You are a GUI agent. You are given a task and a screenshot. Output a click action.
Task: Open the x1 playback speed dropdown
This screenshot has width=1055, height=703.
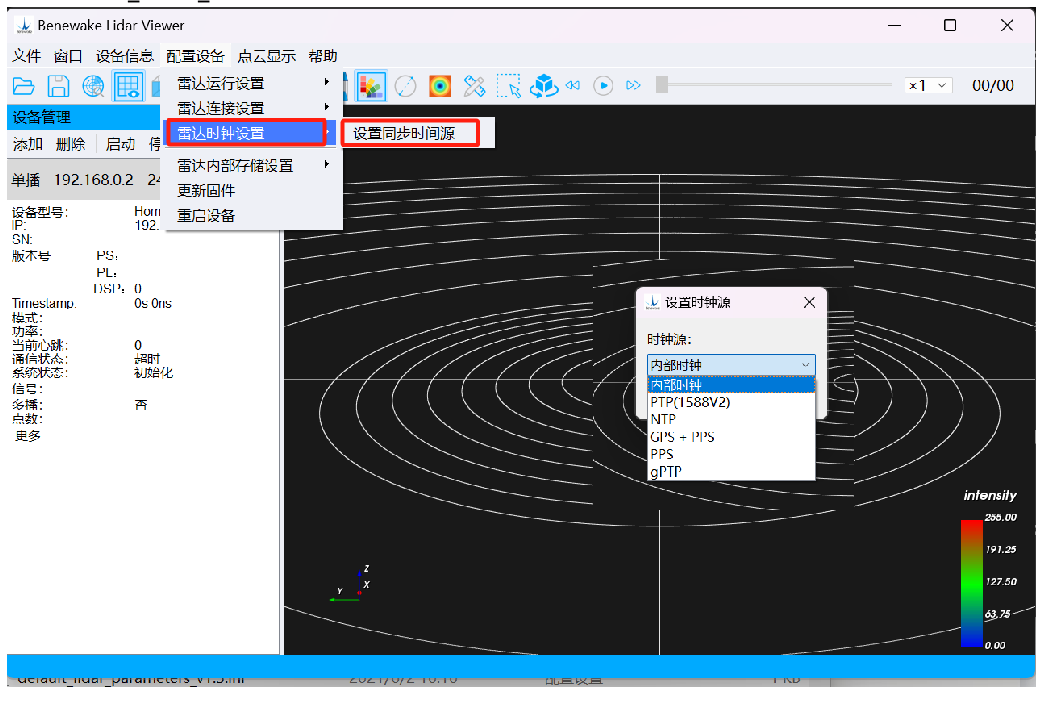click(928, 85)
